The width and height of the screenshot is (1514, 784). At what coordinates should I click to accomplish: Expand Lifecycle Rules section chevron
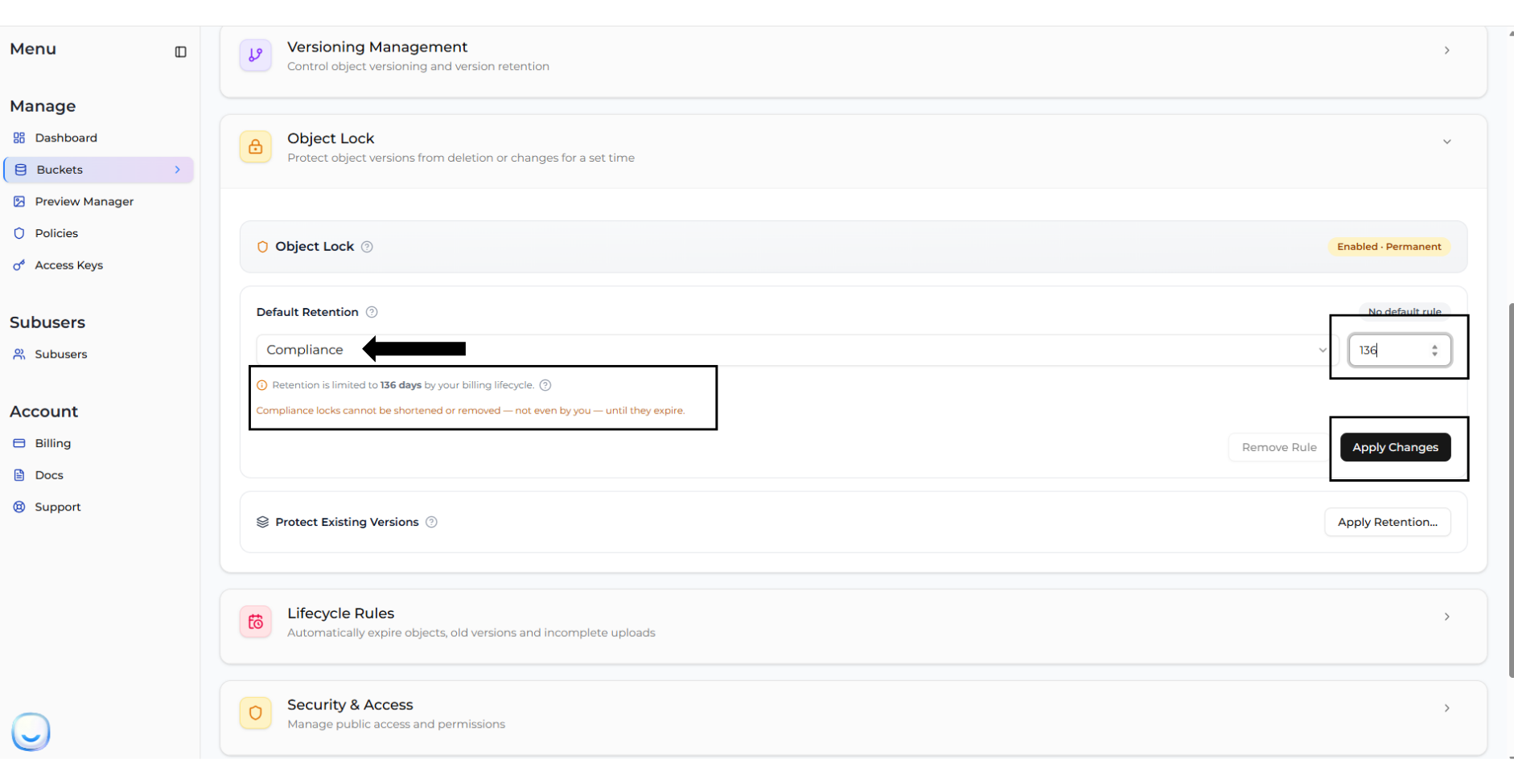[x=1446, y=617]
